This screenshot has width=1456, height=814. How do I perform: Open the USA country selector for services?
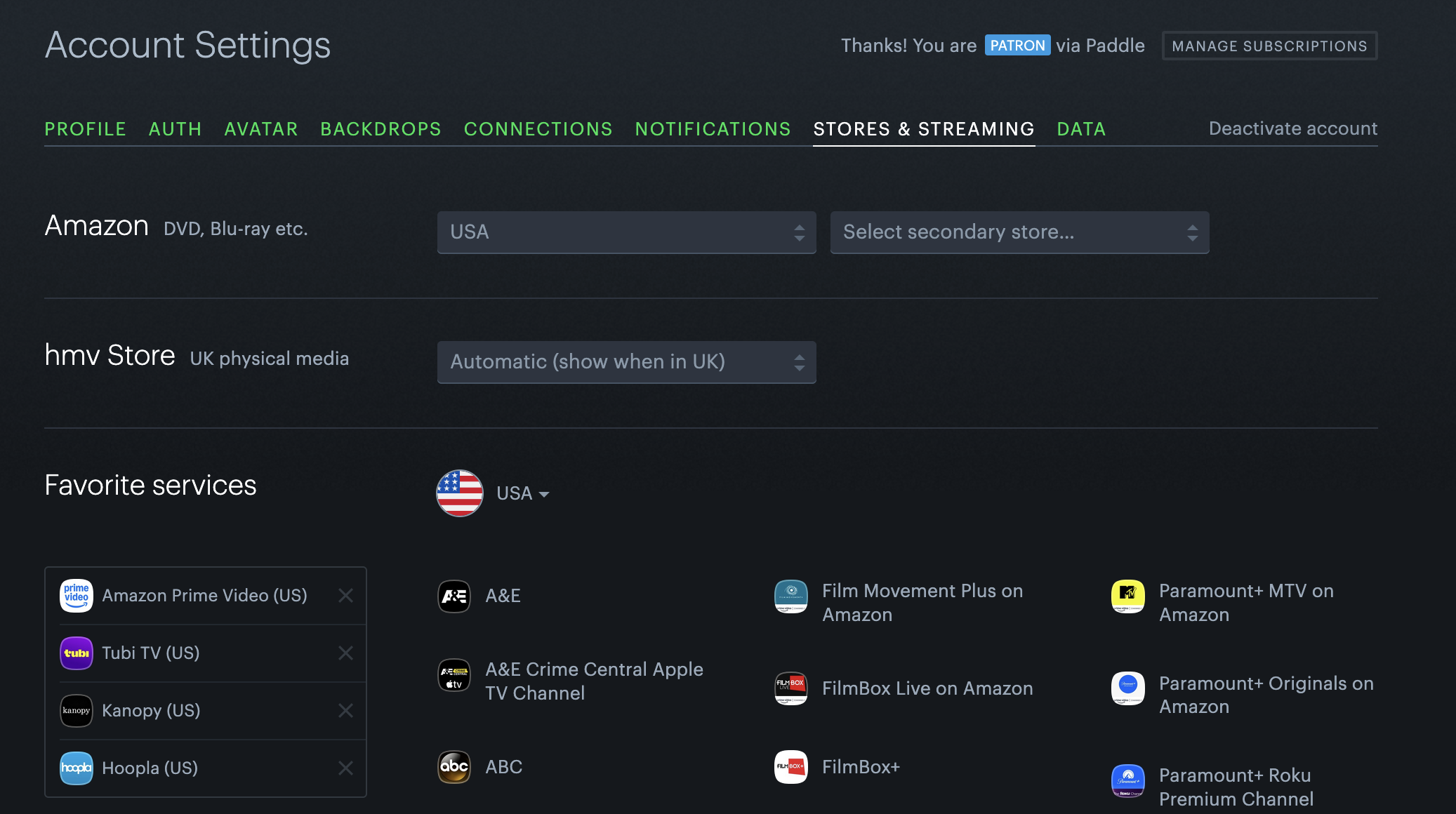522,493
